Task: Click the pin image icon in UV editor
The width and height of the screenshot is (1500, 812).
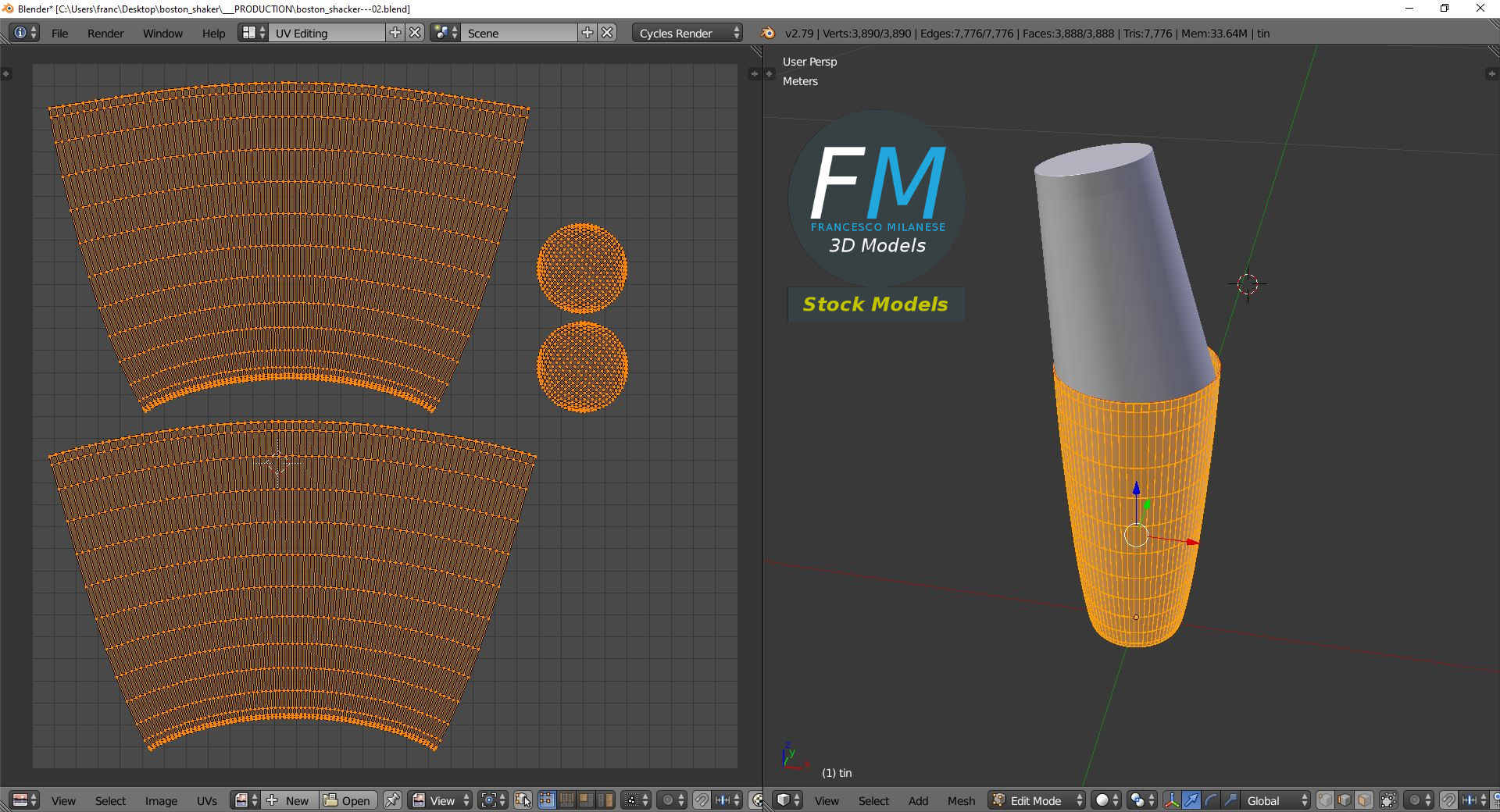Action: (x=392, y=800)
